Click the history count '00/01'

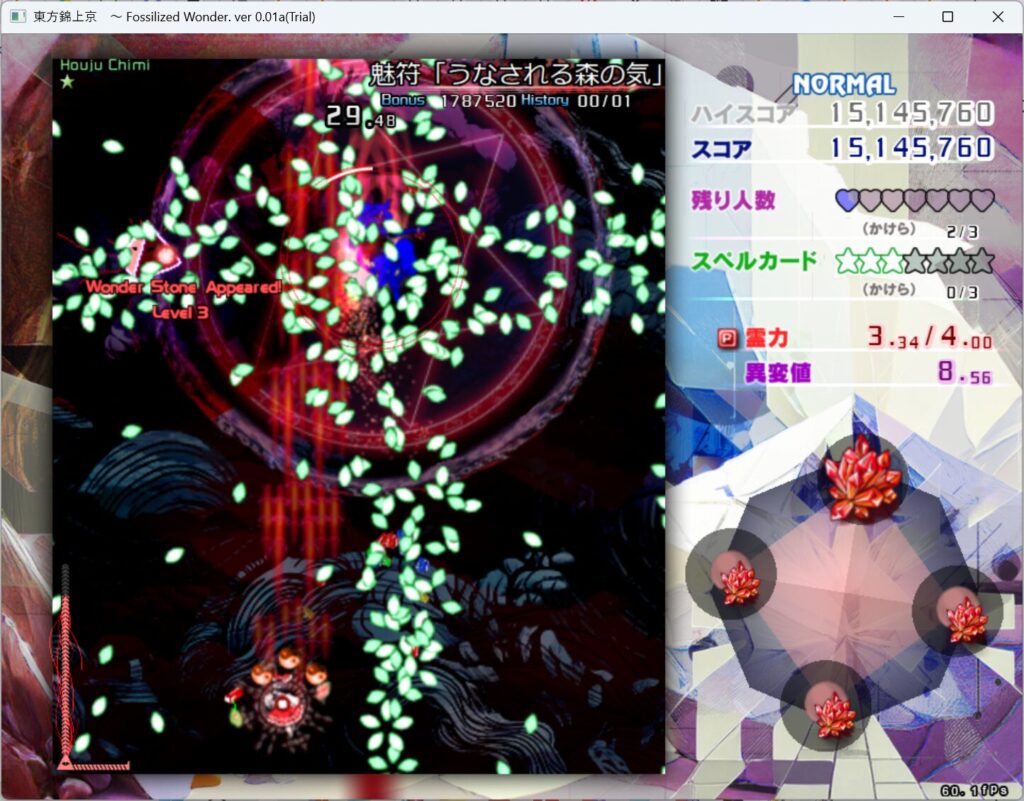pos(603,101)
